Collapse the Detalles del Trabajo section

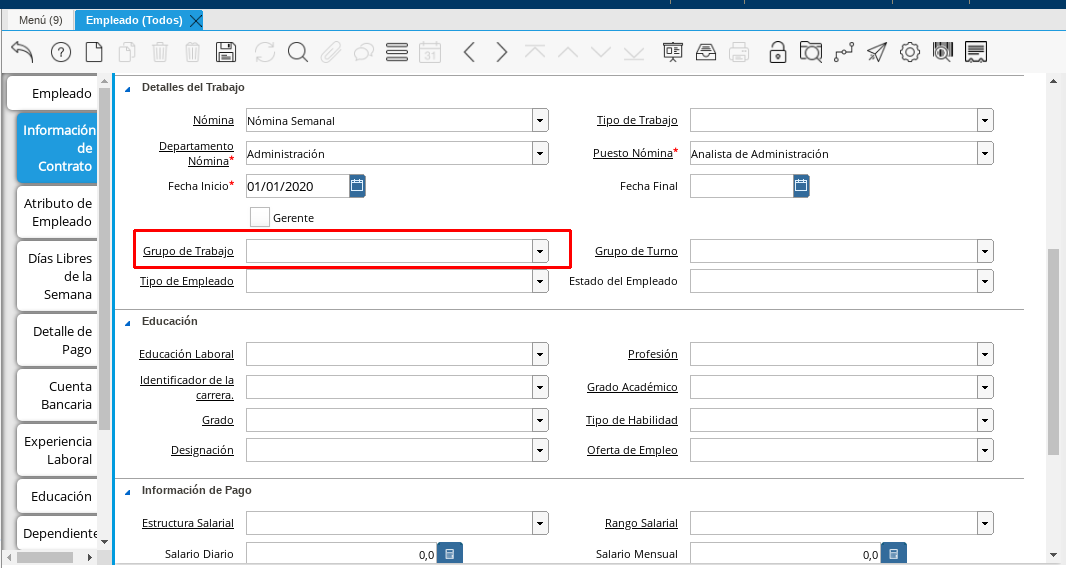pyautogui.click(x=128, y=88)
